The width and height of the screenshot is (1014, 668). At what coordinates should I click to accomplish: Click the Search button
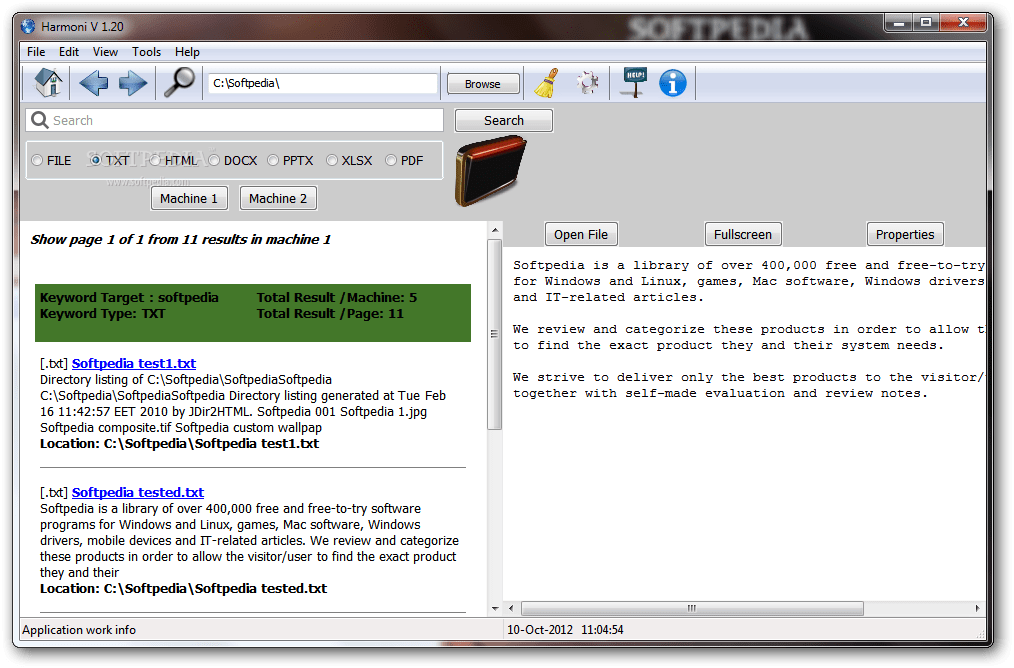tap(504, 120)
